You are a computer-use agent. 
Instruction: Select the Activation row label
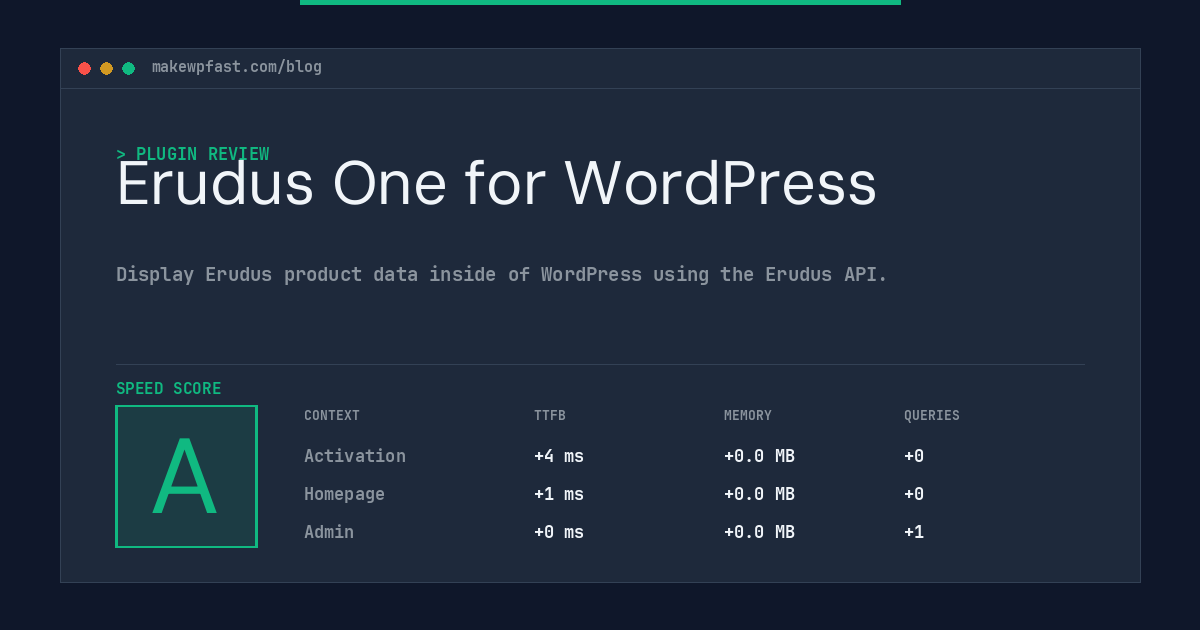[x=355, y=456]
